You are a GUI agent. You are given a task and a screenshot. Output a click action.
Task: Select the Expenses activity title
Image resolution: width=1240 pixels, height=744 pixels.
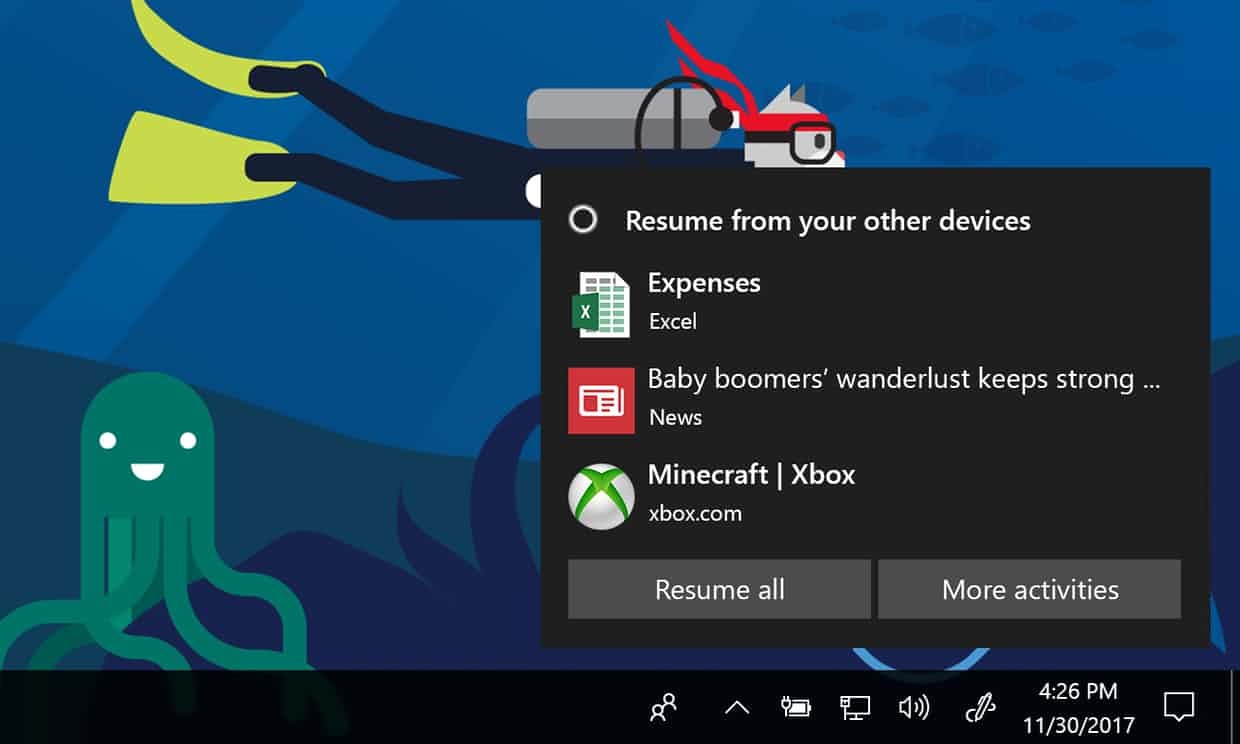click(x=704, y=283)
